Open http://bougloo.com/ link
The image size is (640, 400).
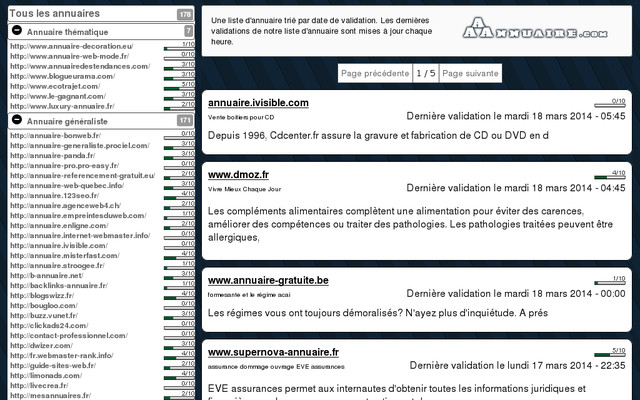coord(44,306)
